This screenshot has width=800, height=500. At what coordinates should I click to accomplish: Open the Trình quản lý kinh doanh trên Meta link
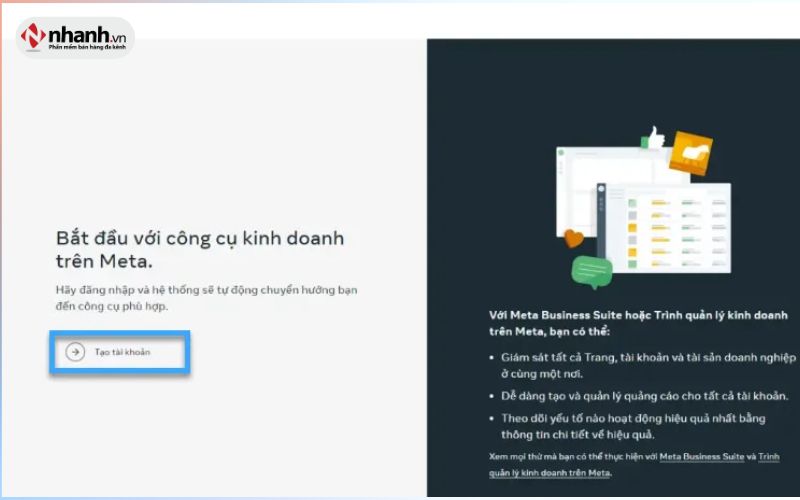(634, 465)
